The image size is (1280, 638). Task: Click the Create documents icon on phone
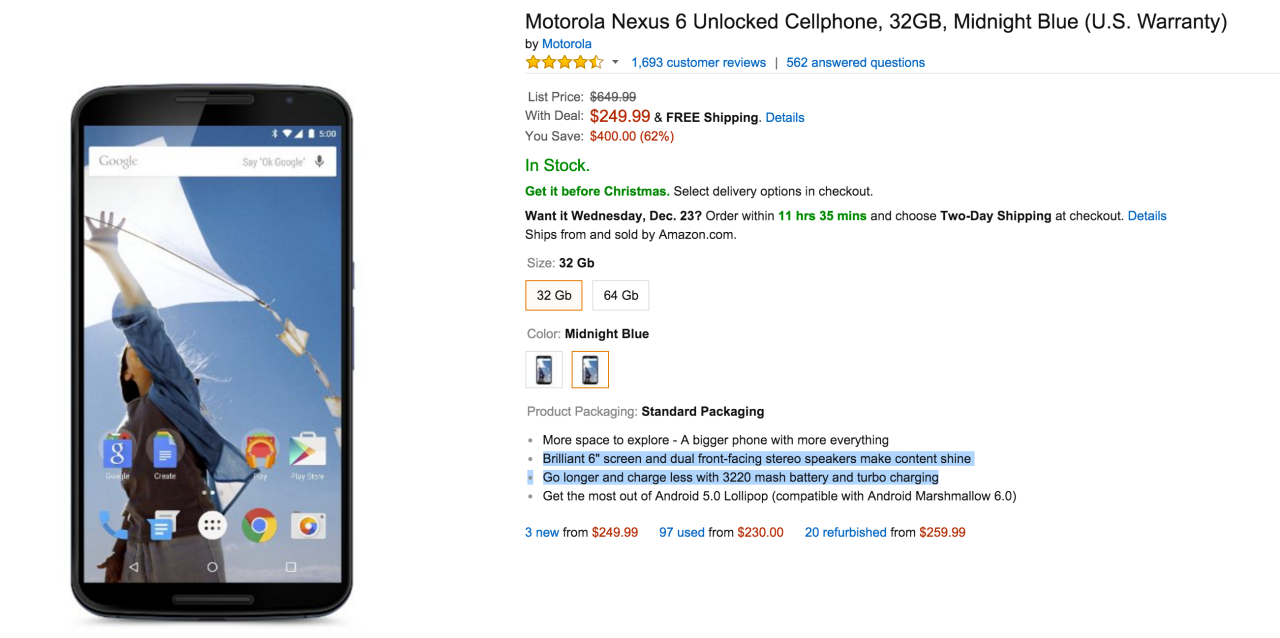pos(164,452)
